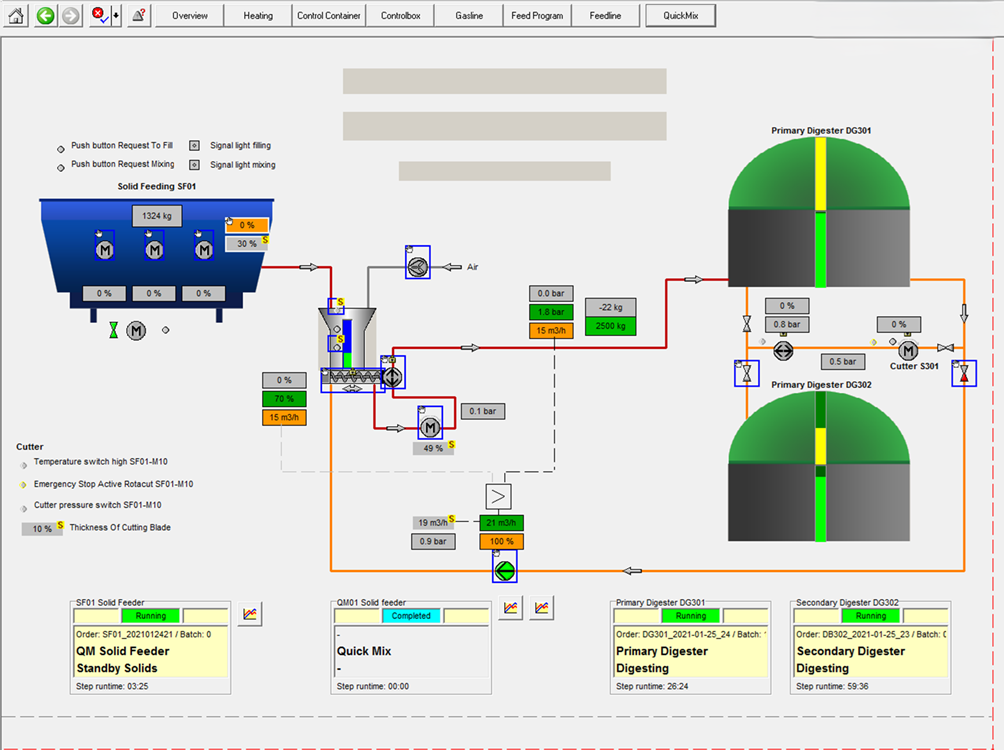The image size is (1004, 750).
Task: Click the Running status of Primary Digester DG301
Action: click(x=690, y=616)
